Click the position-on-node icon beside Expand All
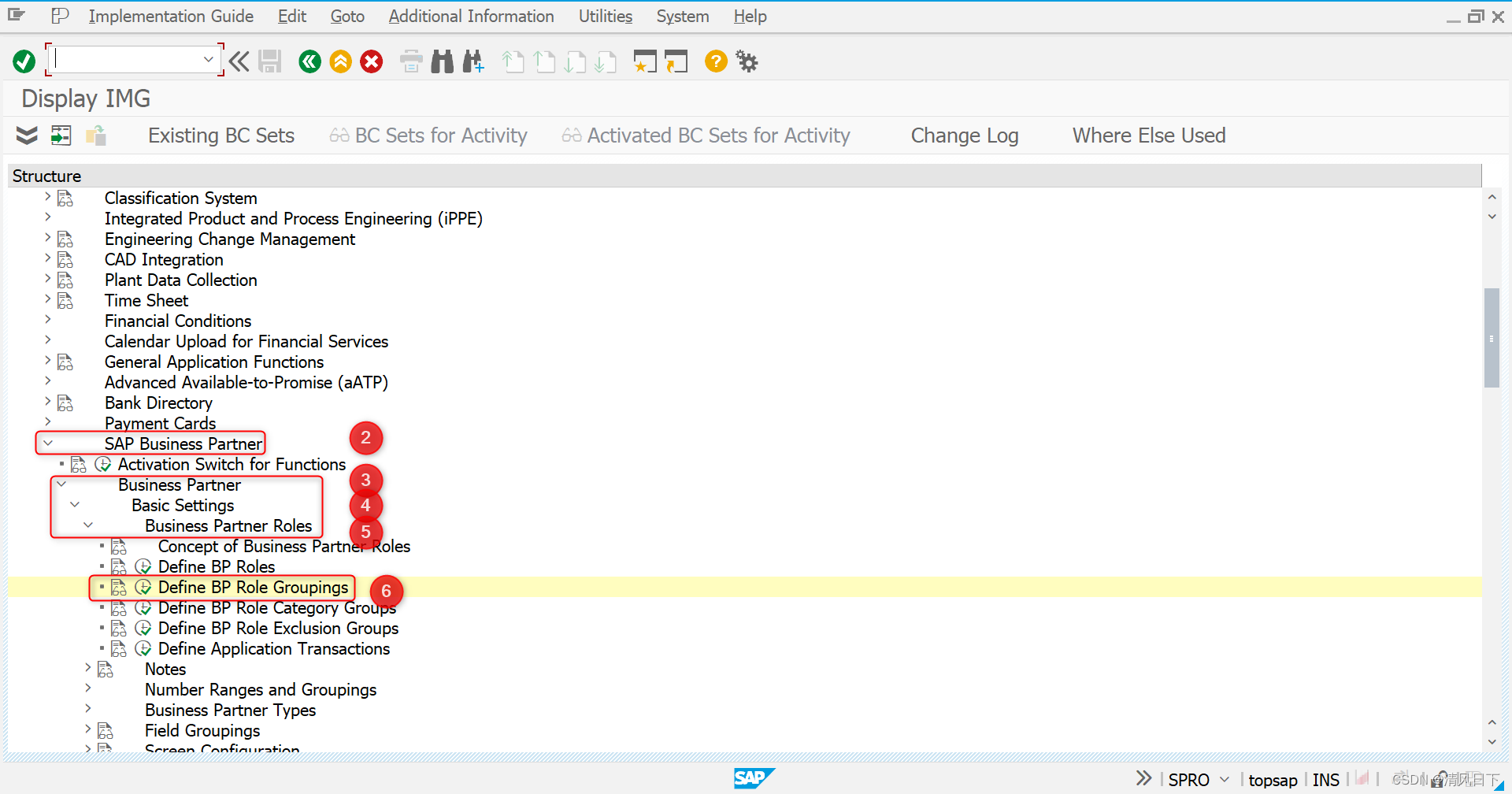Viewport: 1512px width, 794px height. [61, 135]
